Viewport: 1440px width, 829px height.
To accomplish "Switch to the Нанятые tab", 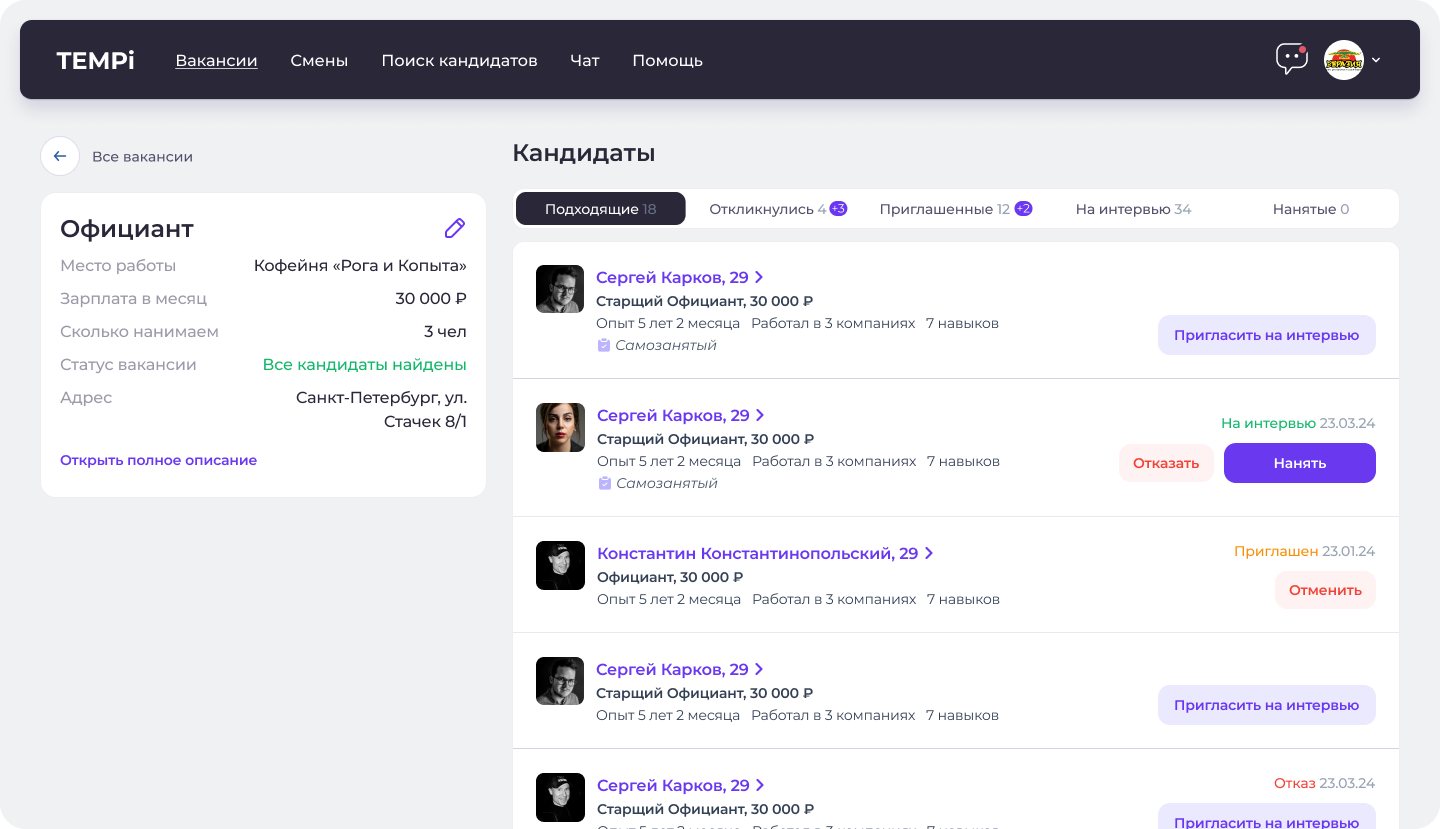I will click(x=1310, y=209).
